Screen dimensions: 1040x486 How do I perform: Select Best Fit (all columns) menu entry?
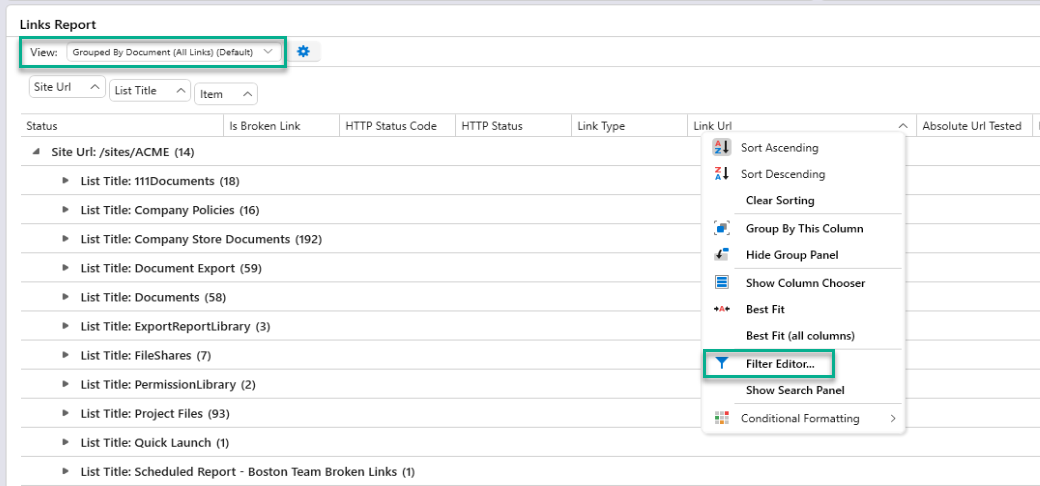[800, 335]
